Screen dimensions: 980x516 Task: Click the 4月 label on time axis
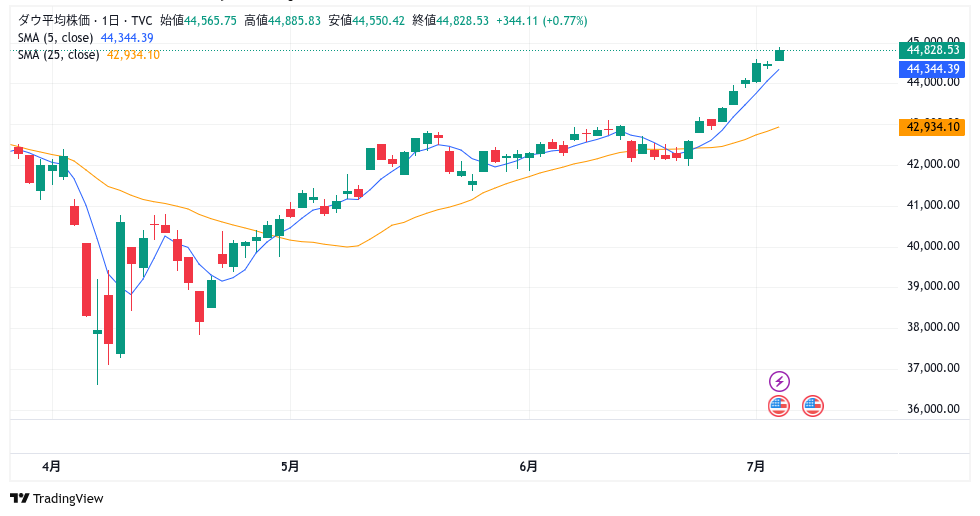click(x=52, y=467)
